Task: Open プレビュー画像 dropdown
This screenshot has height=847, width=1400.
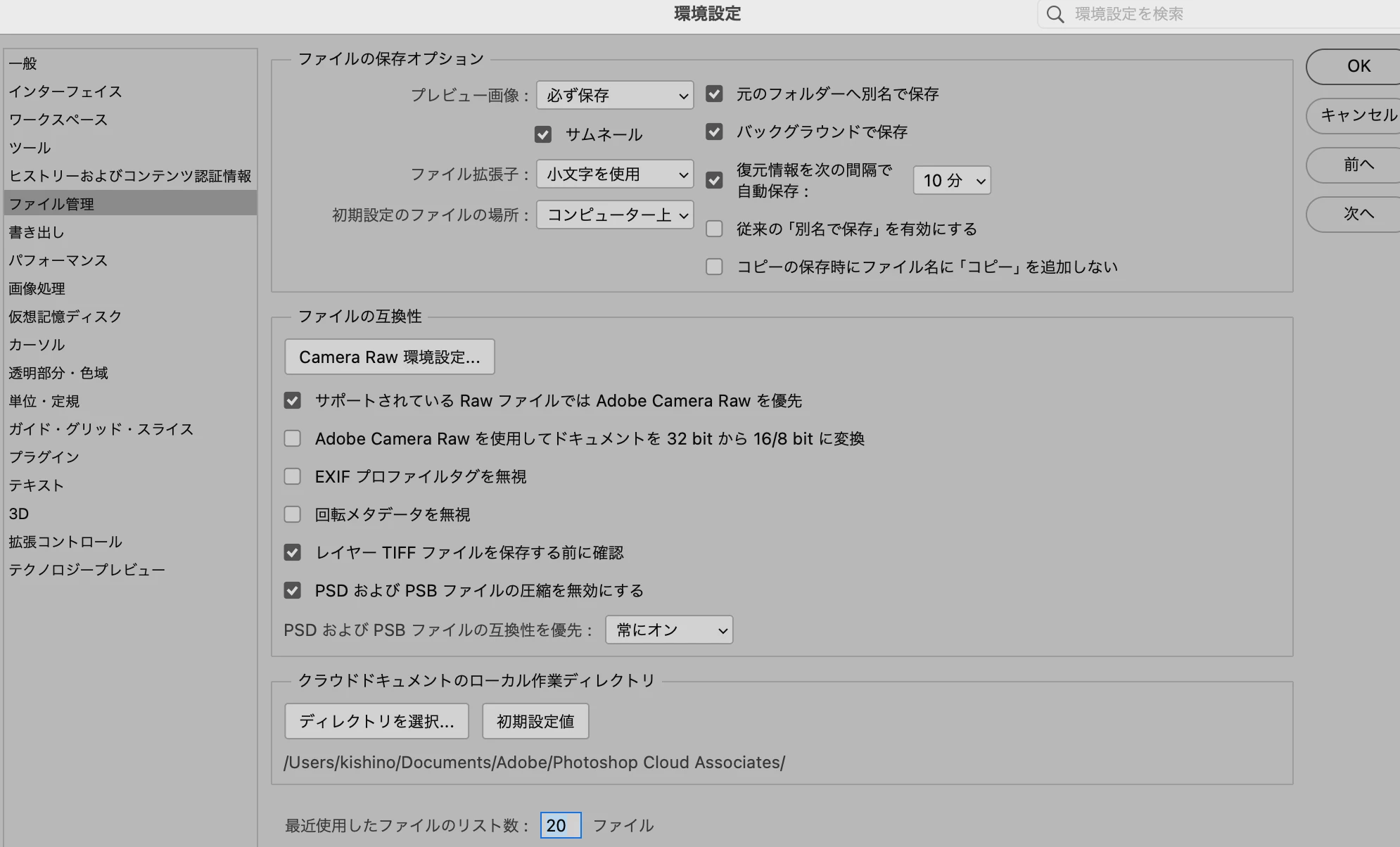Action: coord(614,95)
